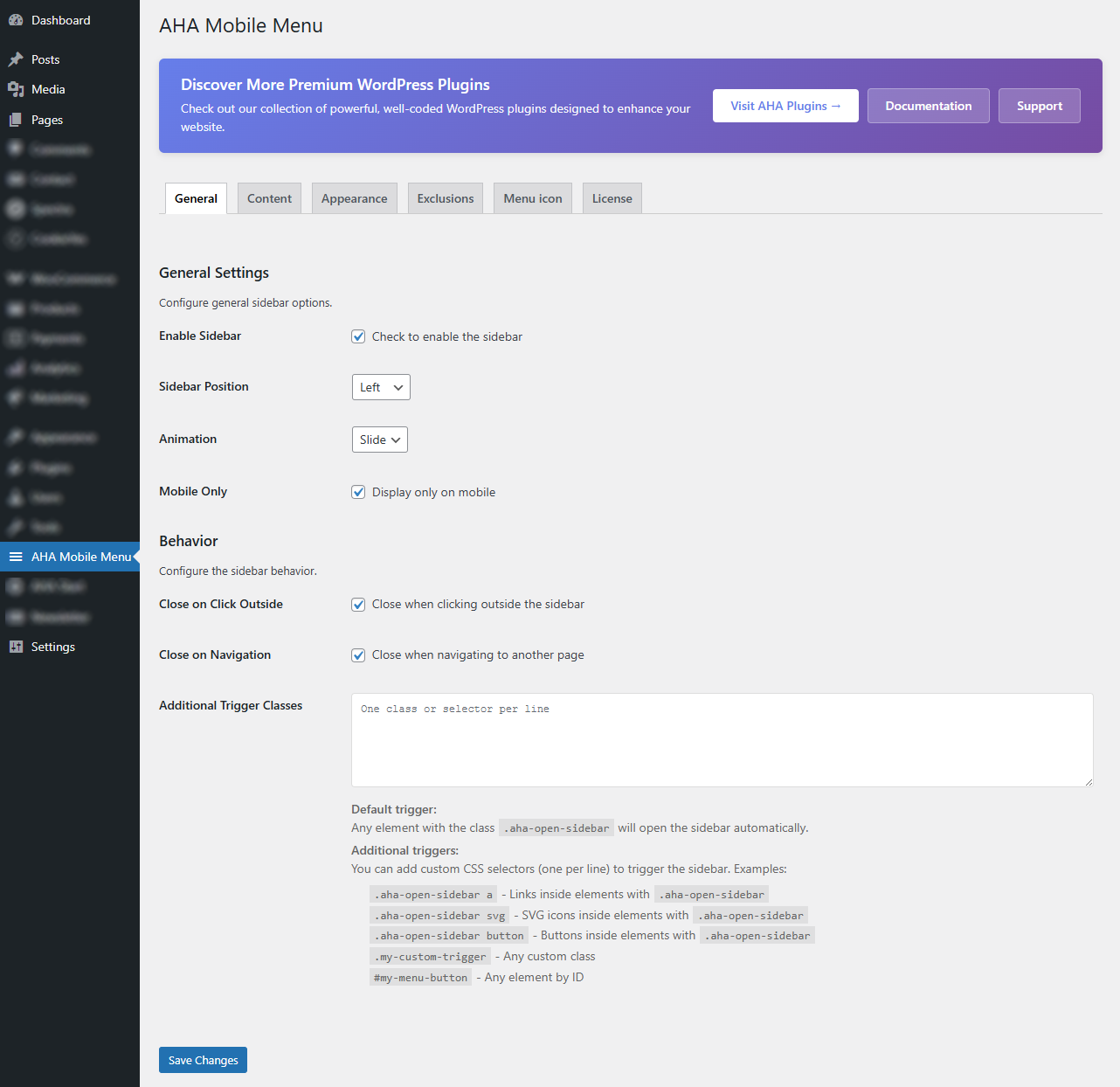Open the Menu icon tab
Image resolution: width=1120 pixels, height=1087 pixels.
click(x=533, y=198)
